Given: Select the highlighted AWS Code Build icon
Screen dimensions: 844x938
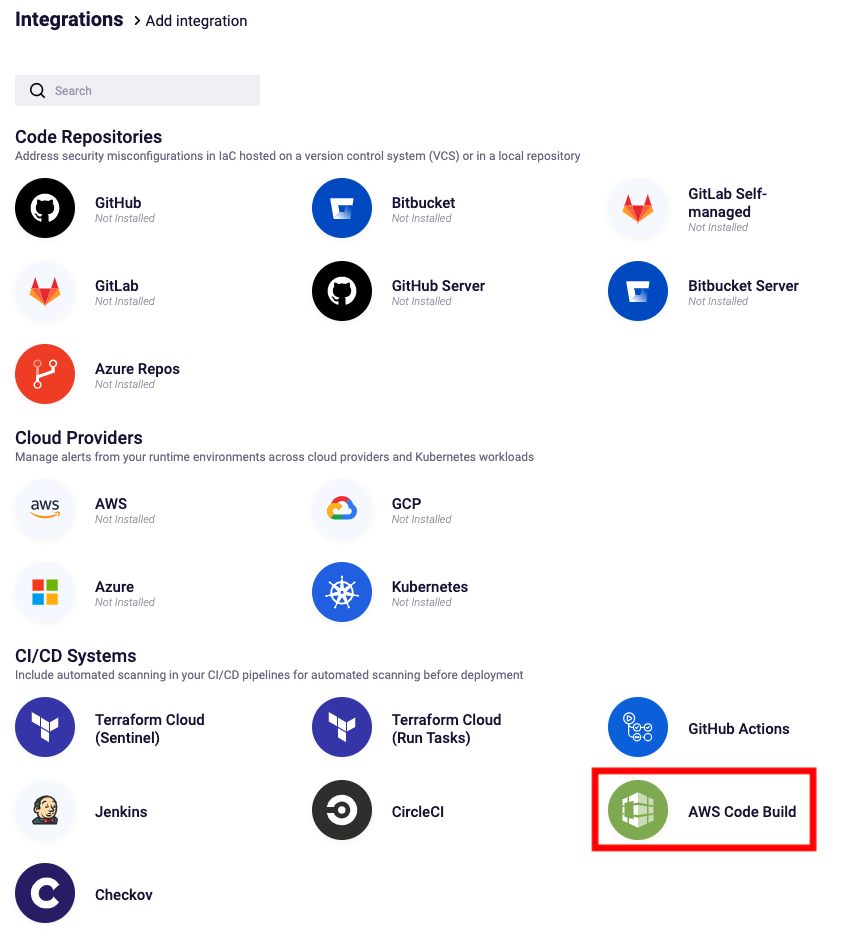Looking at the screenshot, I should coord(638,810).
